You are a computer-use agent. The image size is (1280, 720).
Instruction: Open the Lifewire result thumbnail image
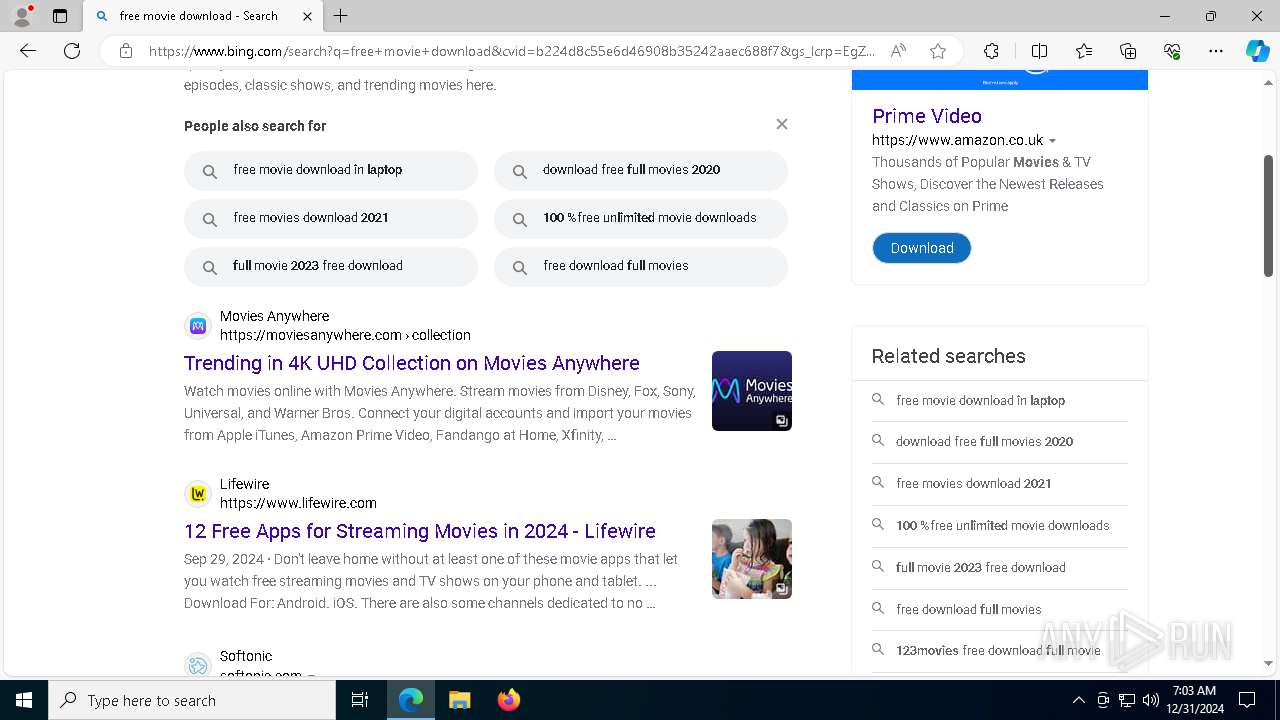(x=752, y=559)
